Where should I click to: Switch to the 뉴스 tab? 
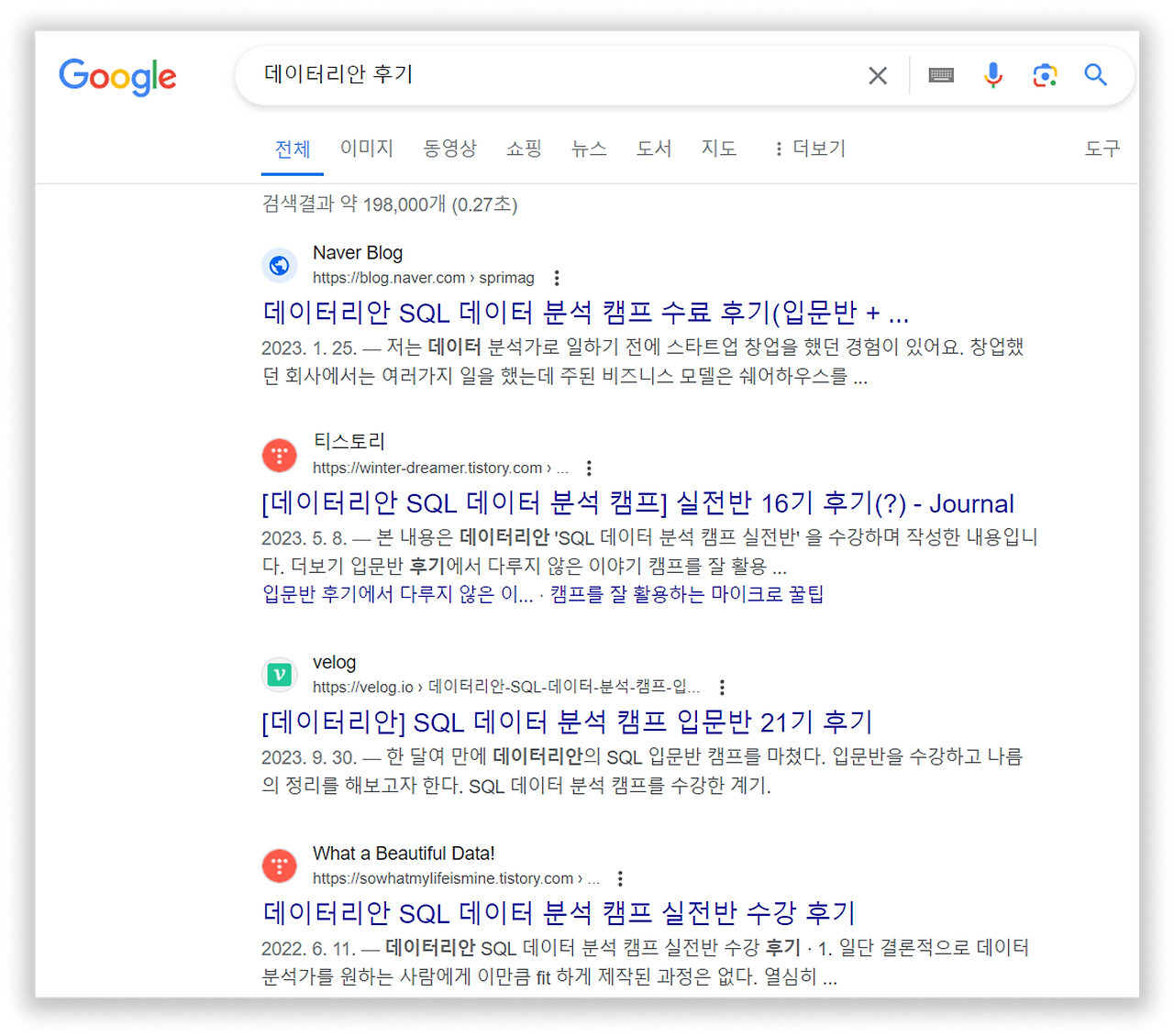(x=589, y=149)
